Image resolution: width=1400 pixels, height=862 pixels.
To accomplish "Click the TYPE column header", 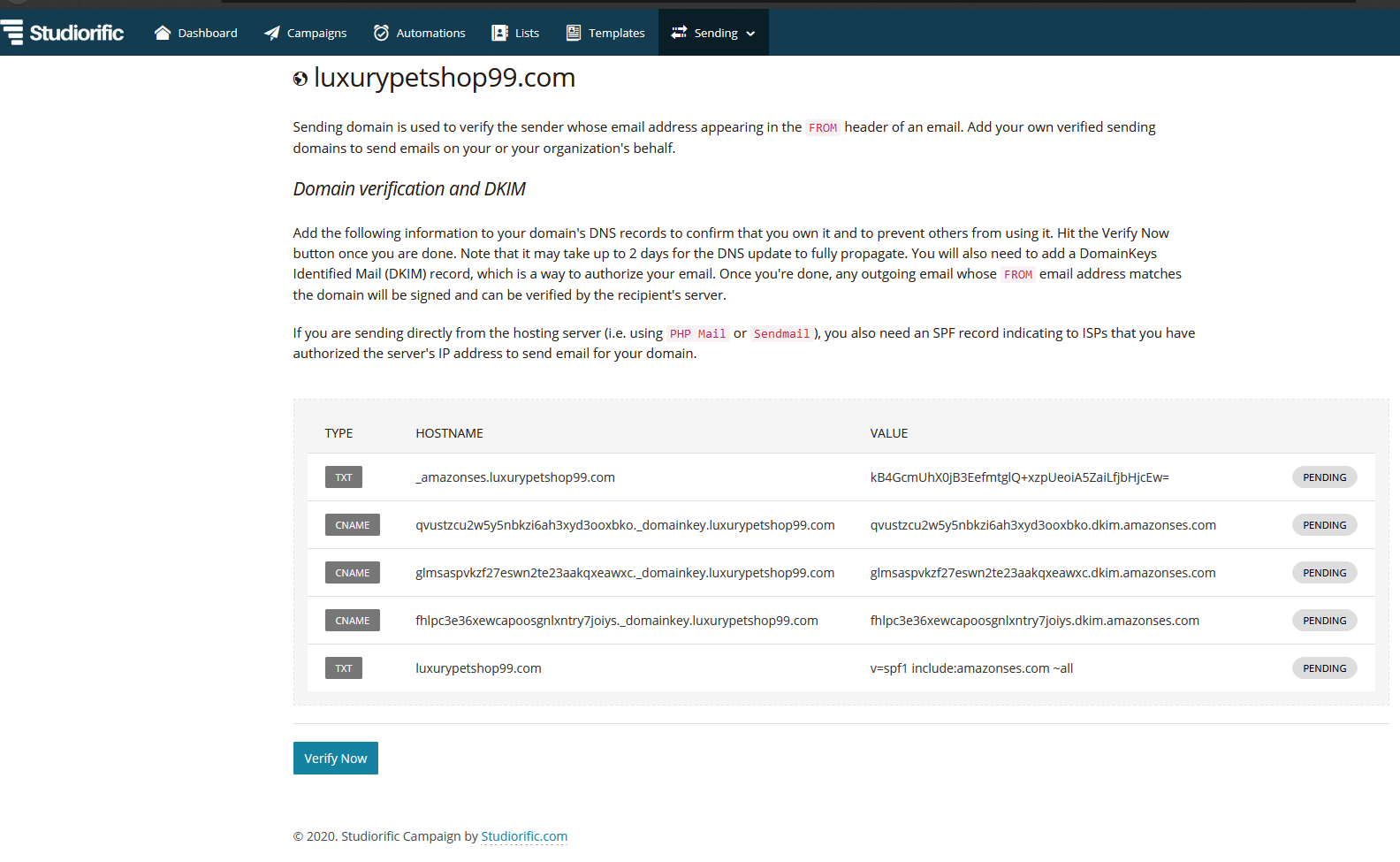I will (x=339, y=433).
